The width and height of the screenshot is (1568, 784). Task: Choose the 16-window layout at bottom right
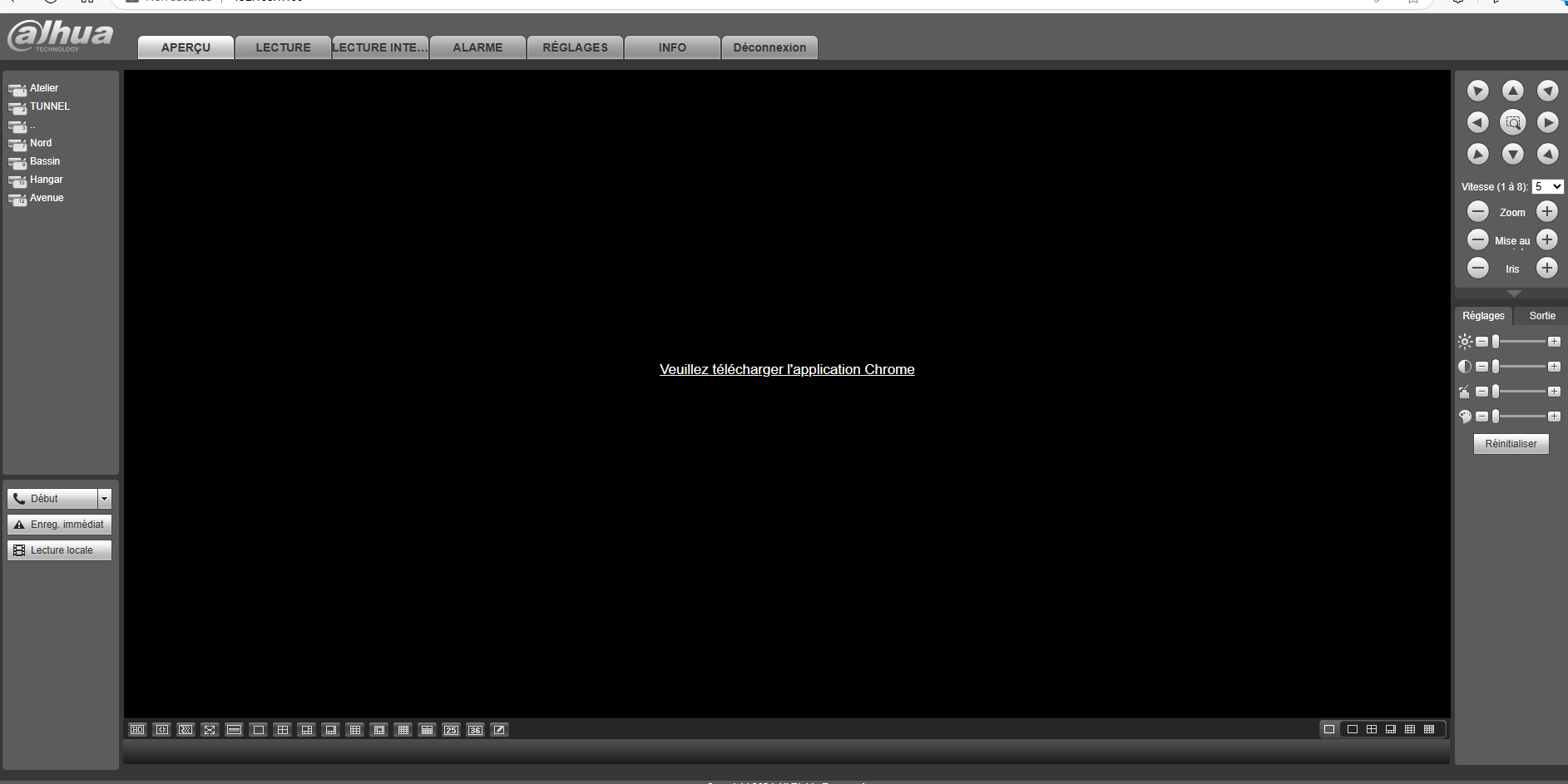[1429, 729]
